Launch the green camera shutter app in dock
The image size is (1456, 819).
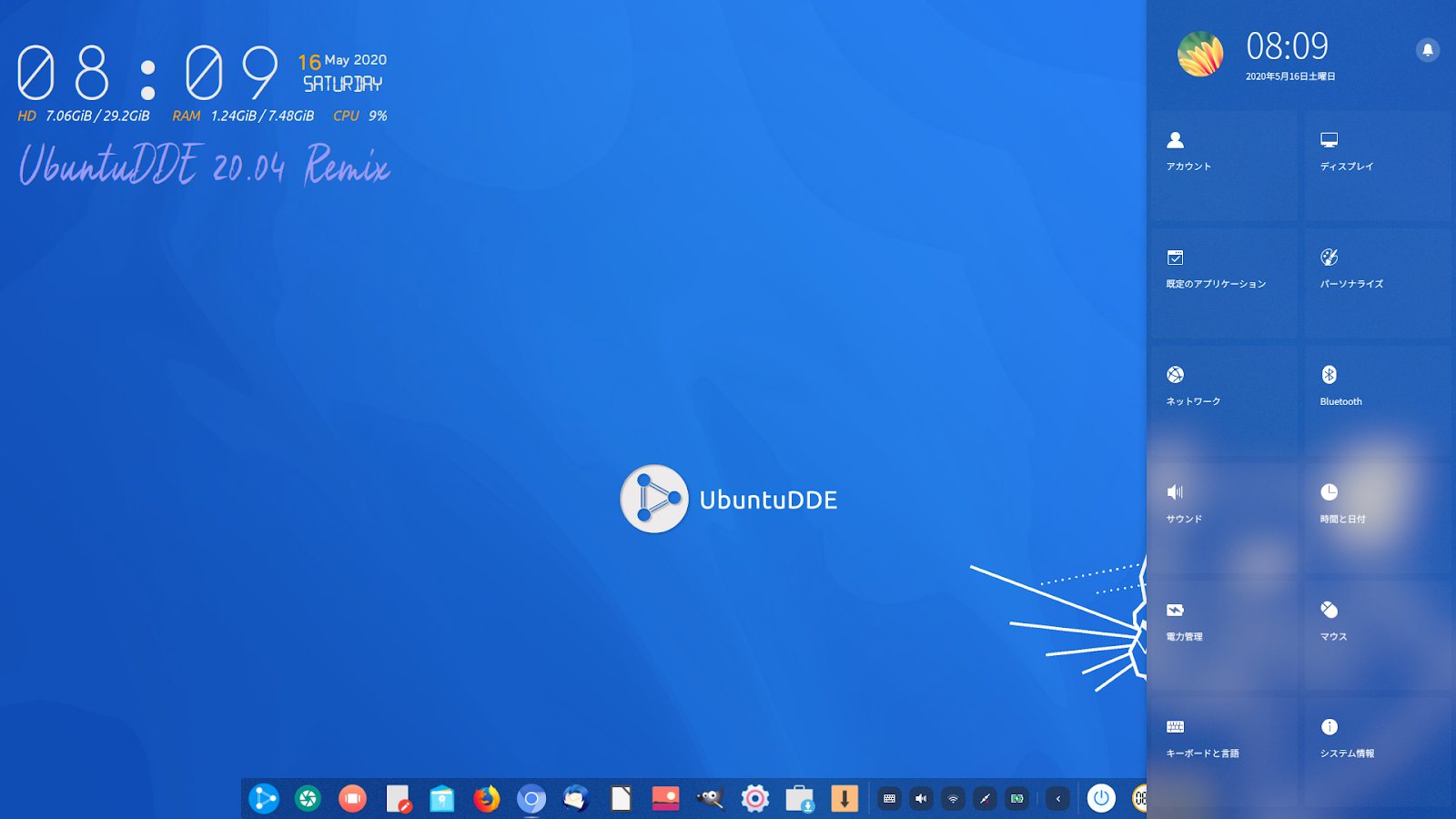[308, 799]
